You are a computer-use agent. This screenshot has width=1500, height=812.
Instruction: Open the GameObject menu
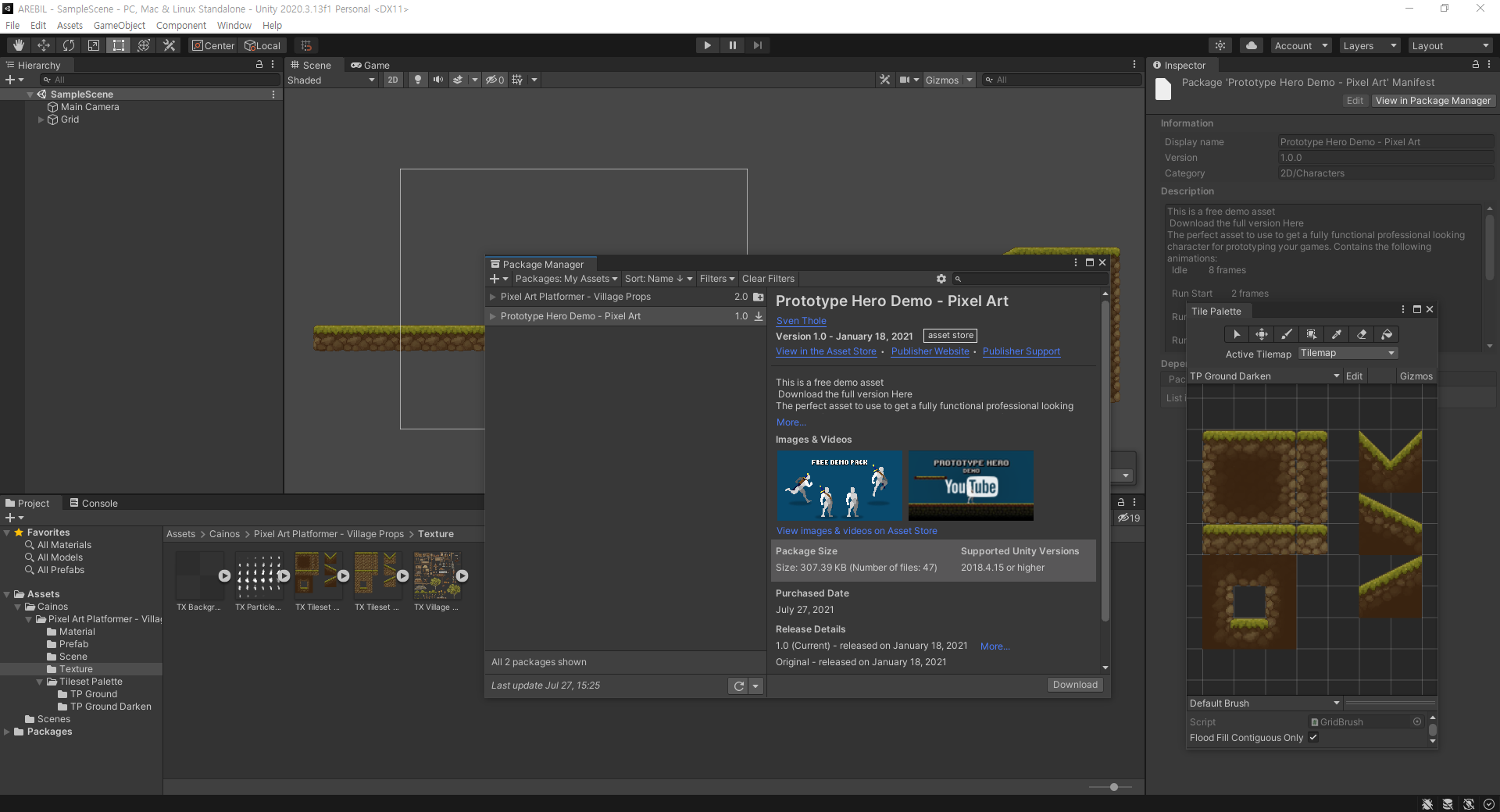pos(120,25)
